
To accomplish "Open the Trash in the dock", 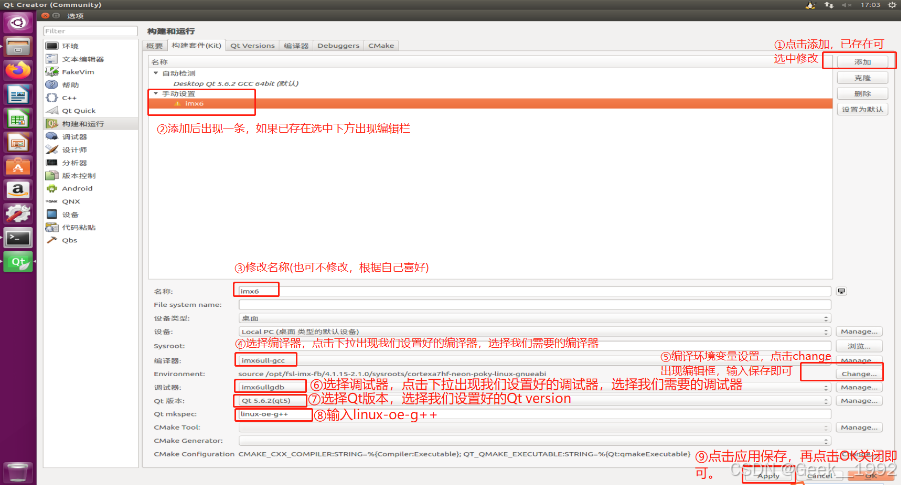I will (x=18, y=472).
